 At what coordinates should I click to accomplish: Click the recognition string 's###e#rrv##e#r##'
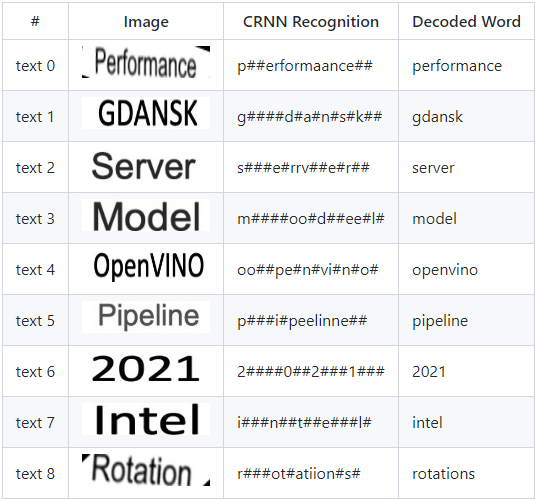click(x=303, y=167)
